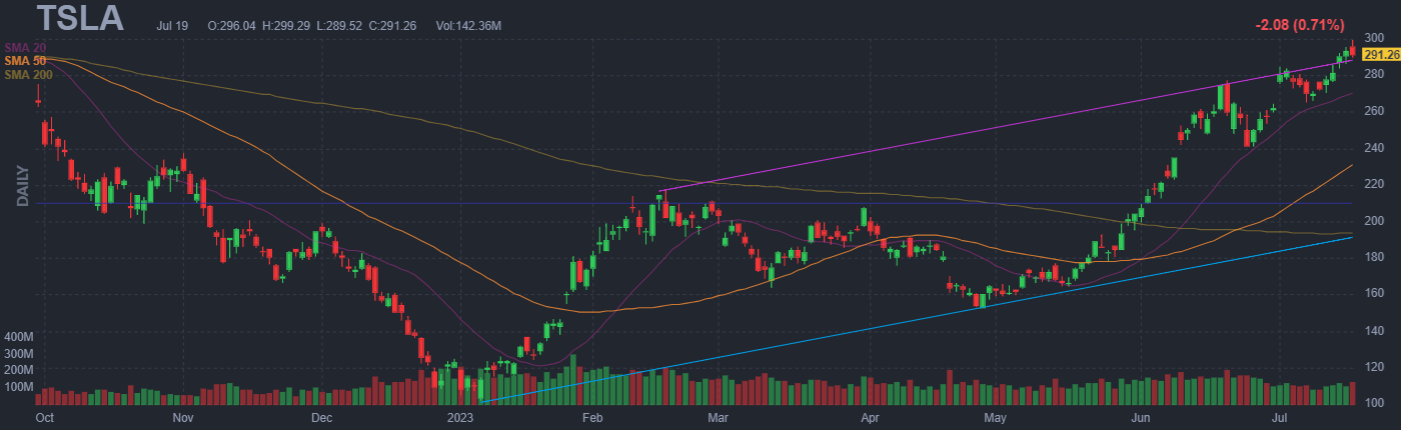This screenshot has width=1401, height=430.
Task: Click the 200 price axis label
Action: point(1372,221)
